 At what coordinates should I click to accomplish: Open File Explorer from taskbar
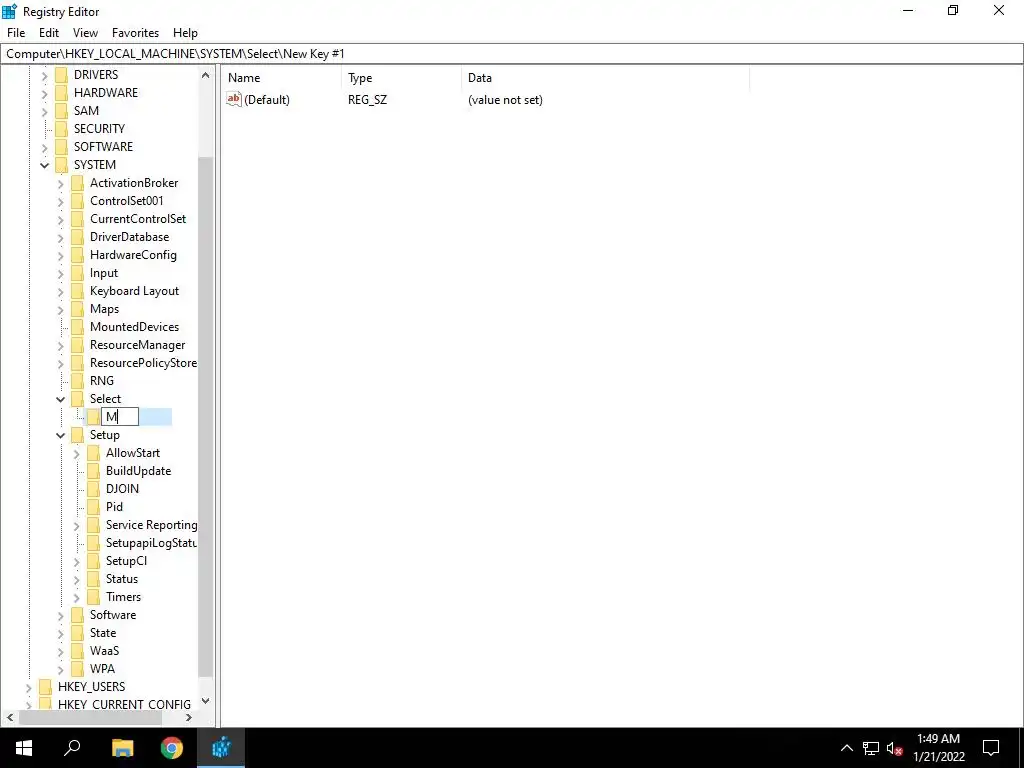point(122,748)
